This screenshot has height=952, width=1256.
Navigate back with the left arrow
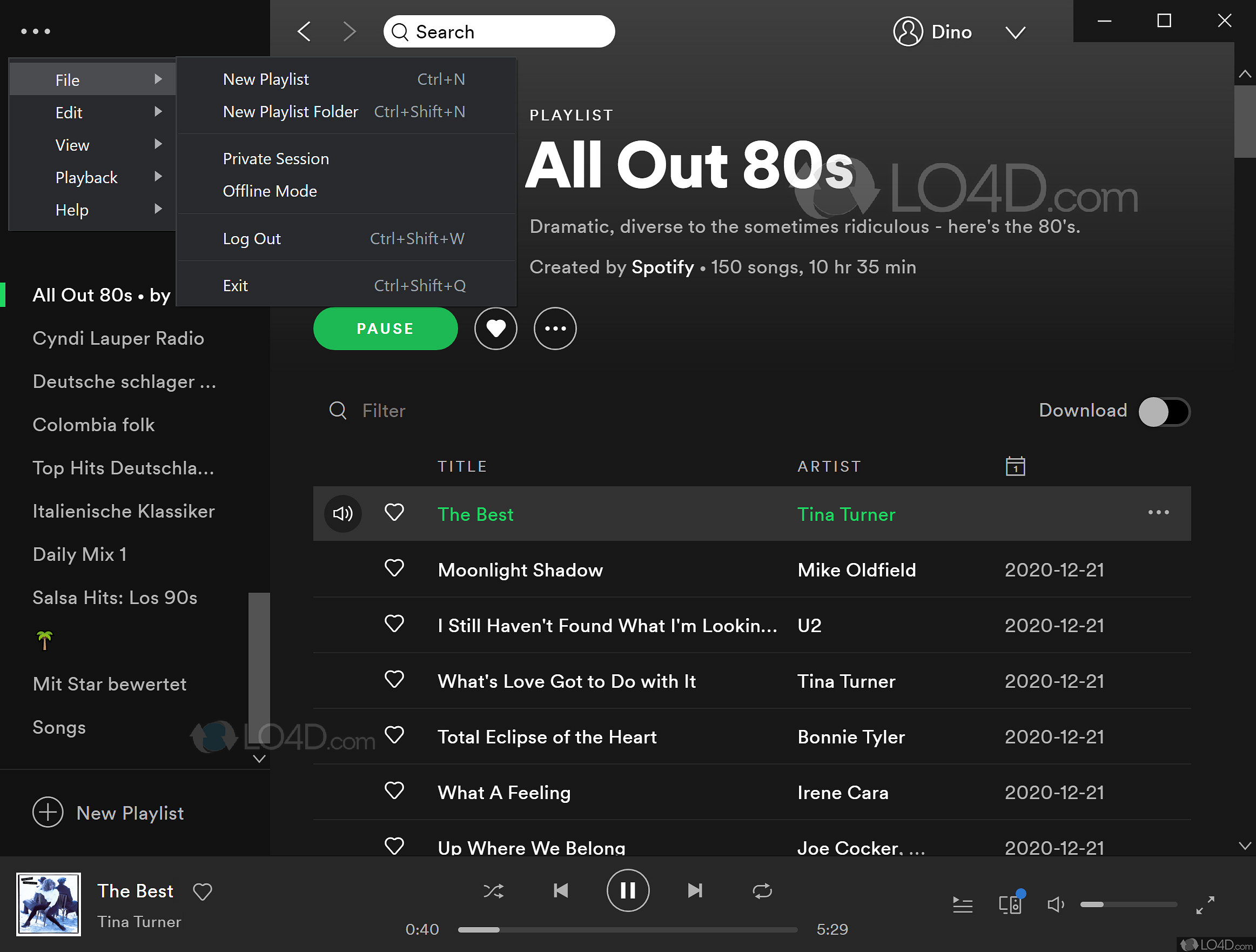pos(304,31)
